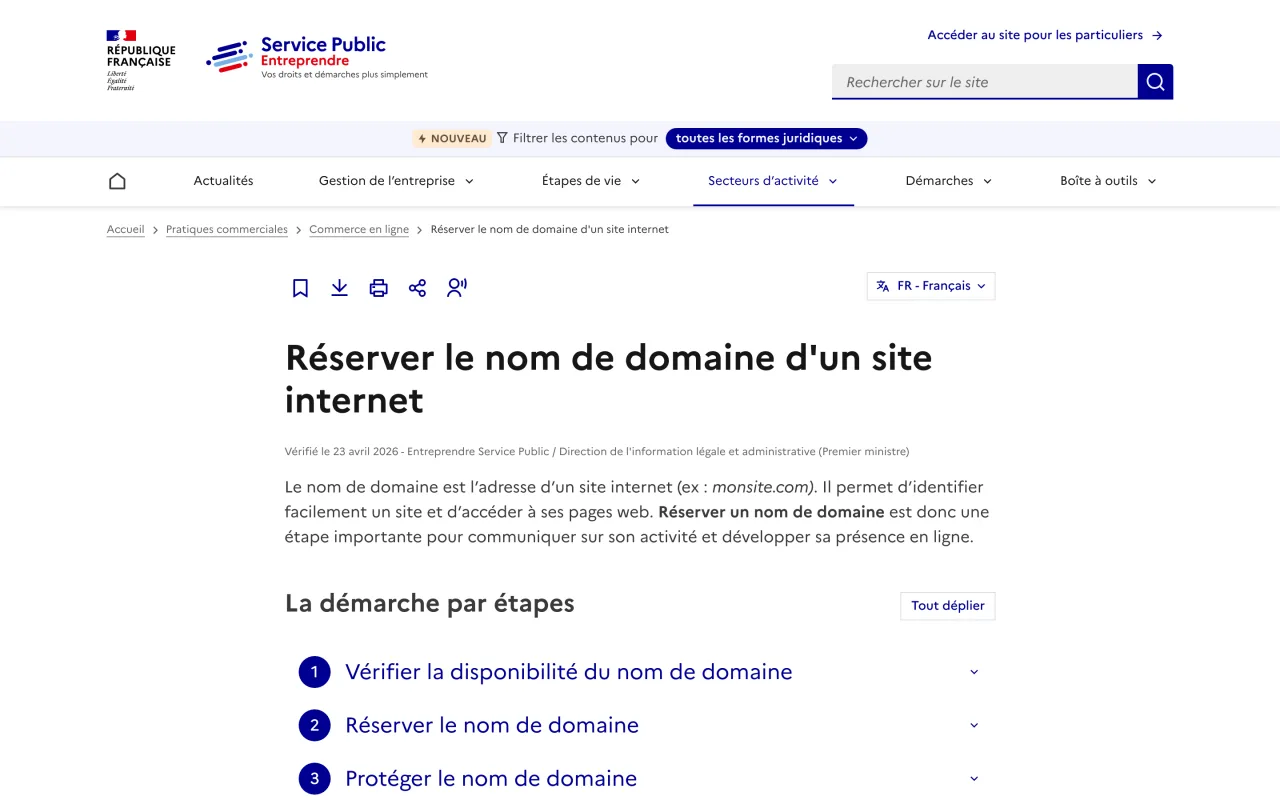This screenshot has width=1280, height=800.
Task: Open the 'Pratiques commerciales' breadcrumb link
Action: [x=227, y=230]
